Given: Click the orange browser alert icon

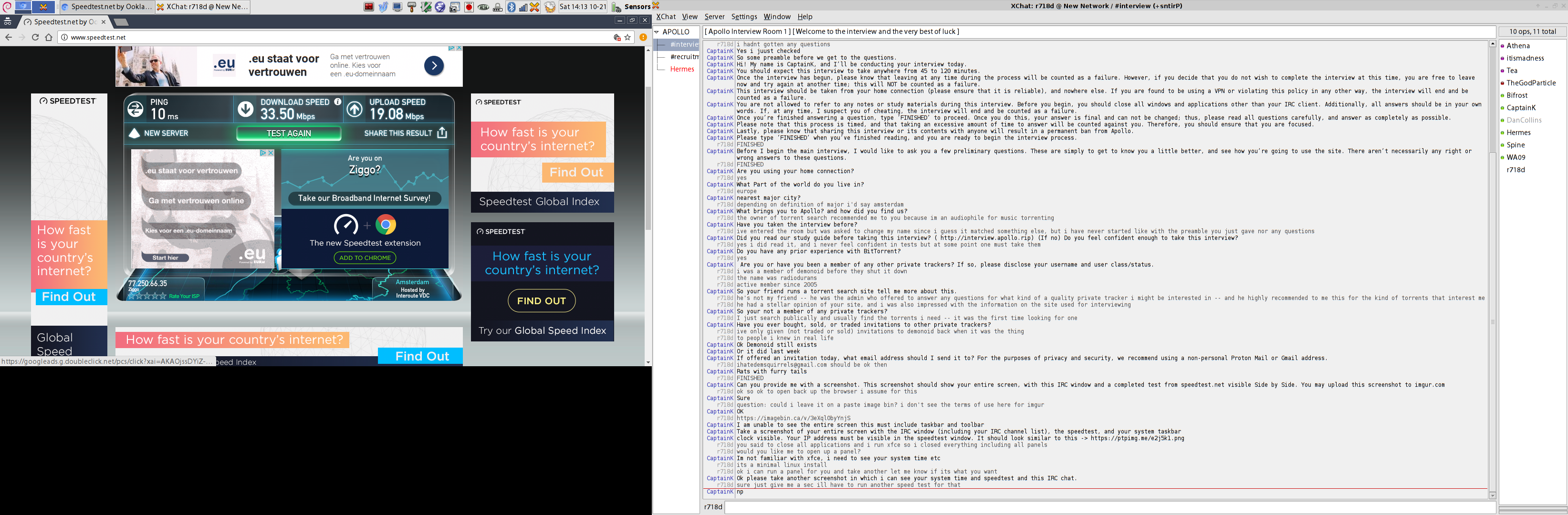Looking at the screenshot, I should coord(643,37).
